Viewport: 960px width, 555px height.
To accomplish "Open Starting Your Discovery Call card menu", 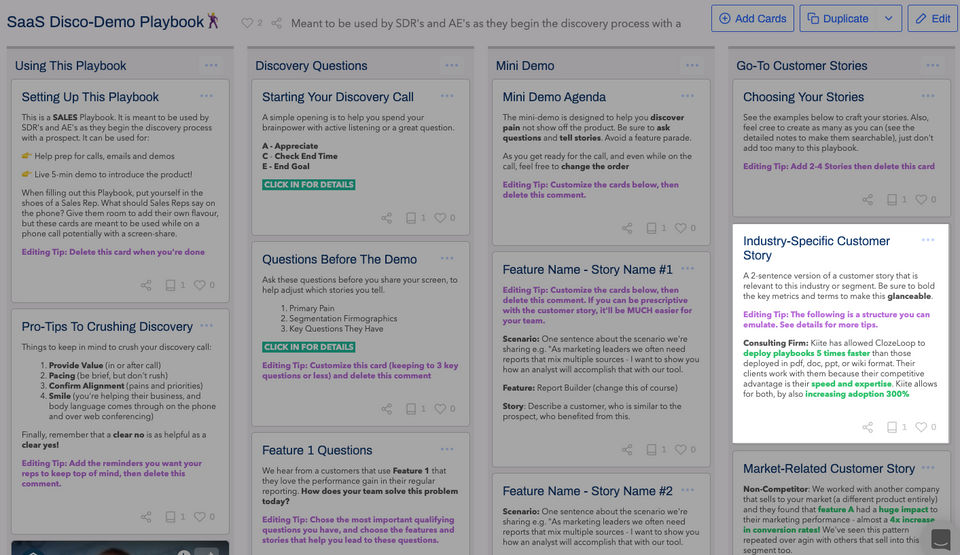I will point(447,96).
